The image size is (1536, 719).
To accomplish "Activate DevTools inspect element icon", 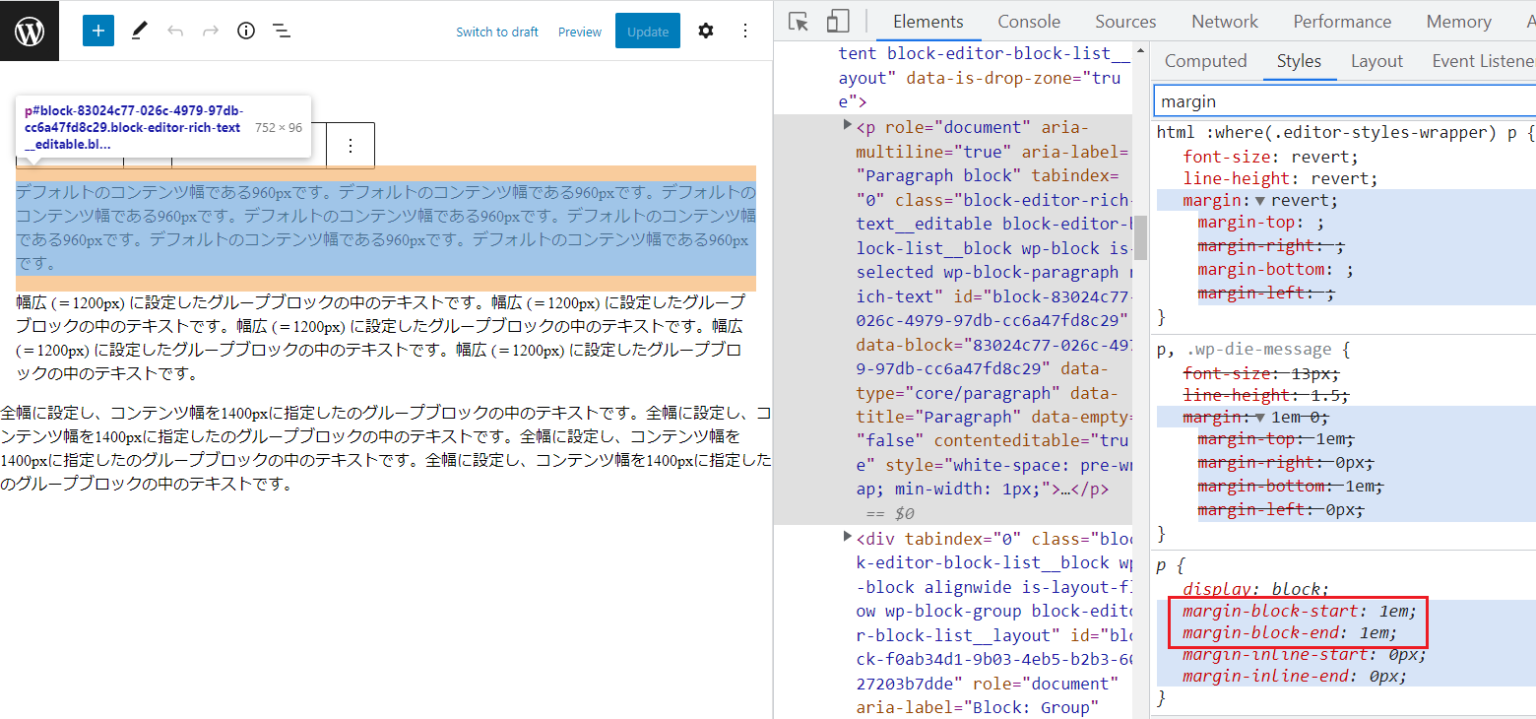I will pos(797,20).
